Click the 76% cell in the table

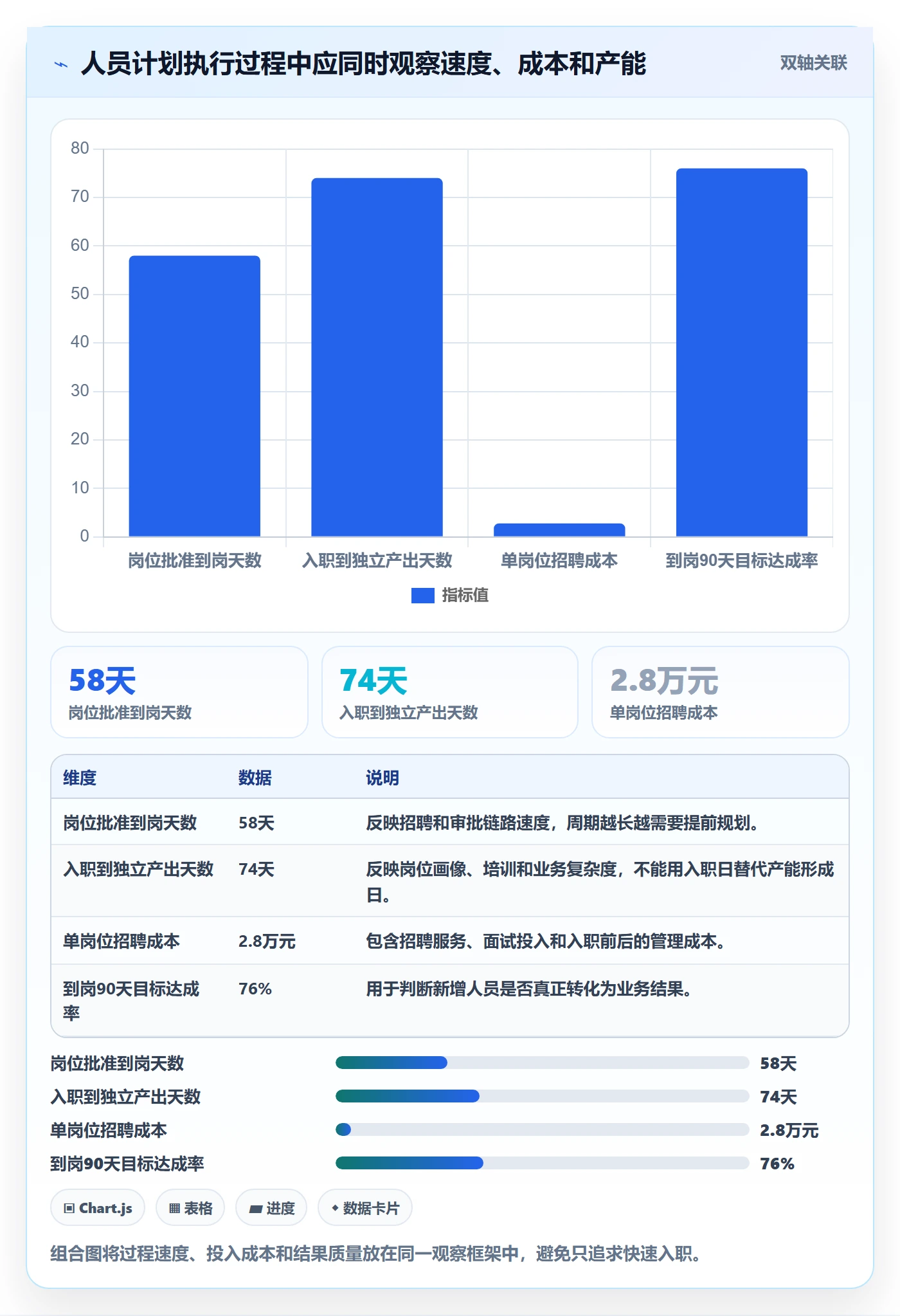click(255, 989)
